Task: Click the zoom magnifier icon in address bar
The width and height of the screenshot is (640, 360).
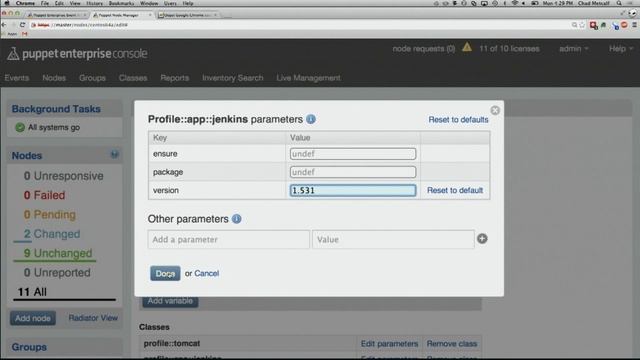Action: pos(574,25)
